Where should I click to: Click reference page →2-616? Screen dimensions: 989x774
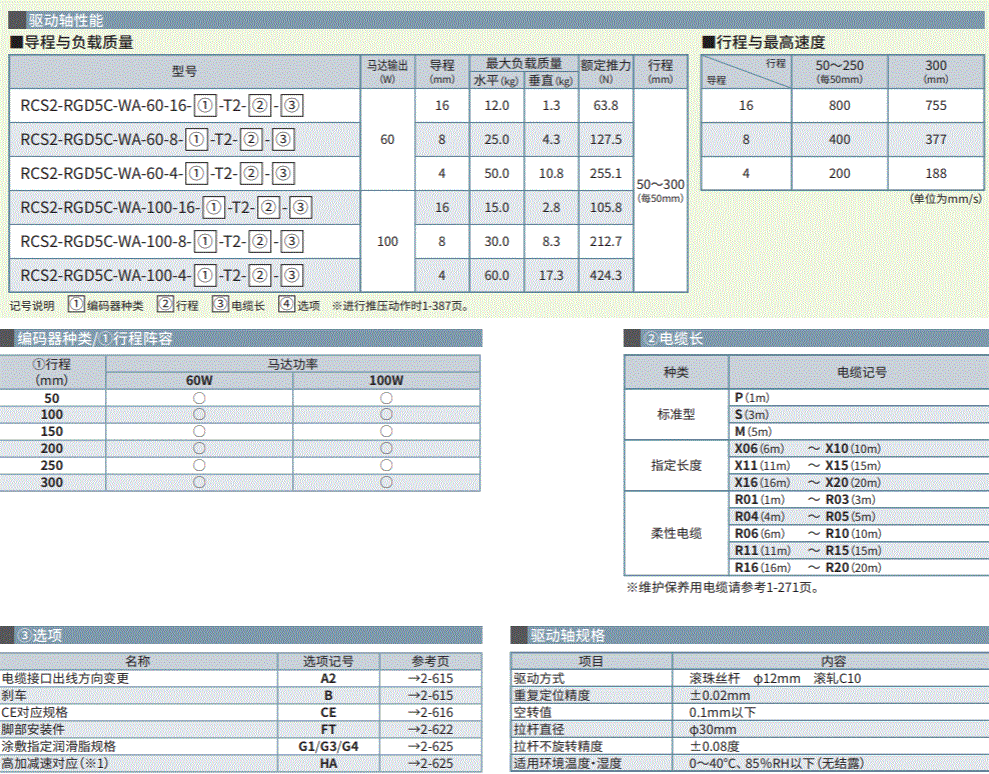tap(430, 713)
